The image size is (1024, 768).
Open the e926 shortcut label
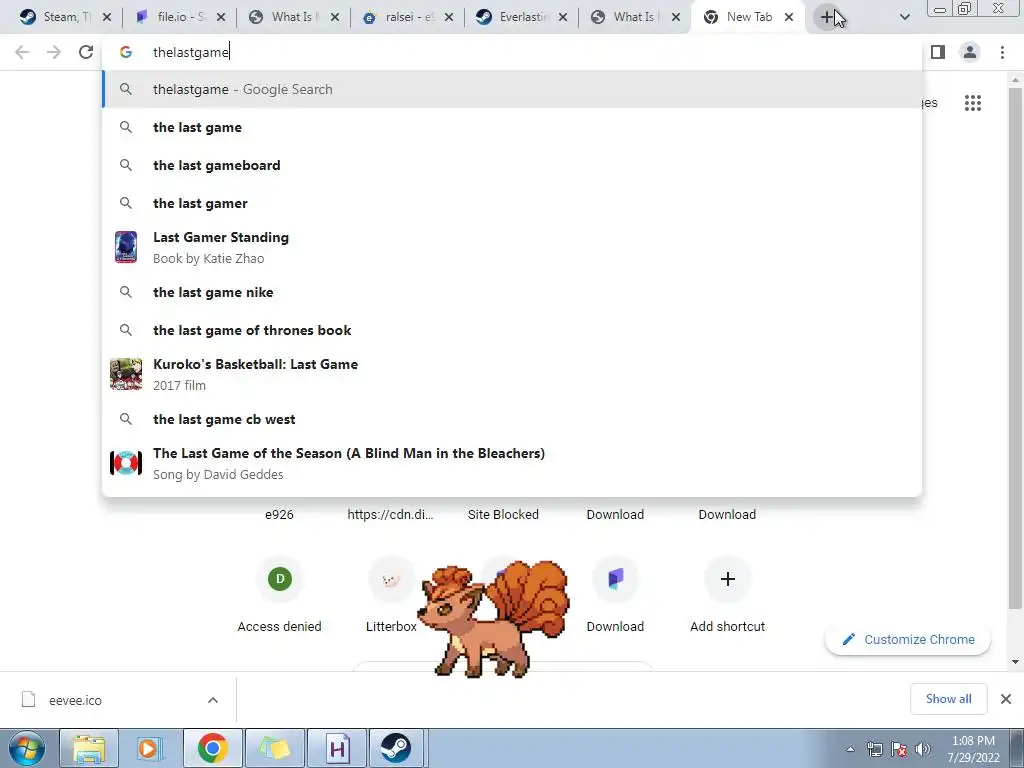point(280,515)
